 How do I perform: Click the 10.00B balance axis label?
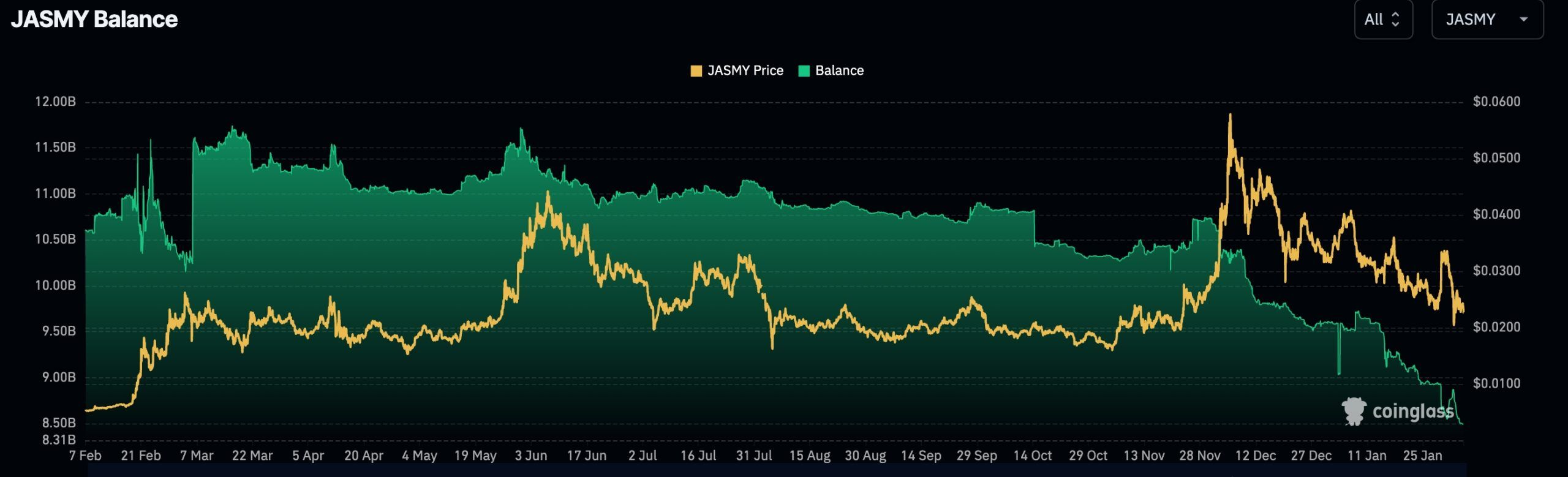click(55, 285)
